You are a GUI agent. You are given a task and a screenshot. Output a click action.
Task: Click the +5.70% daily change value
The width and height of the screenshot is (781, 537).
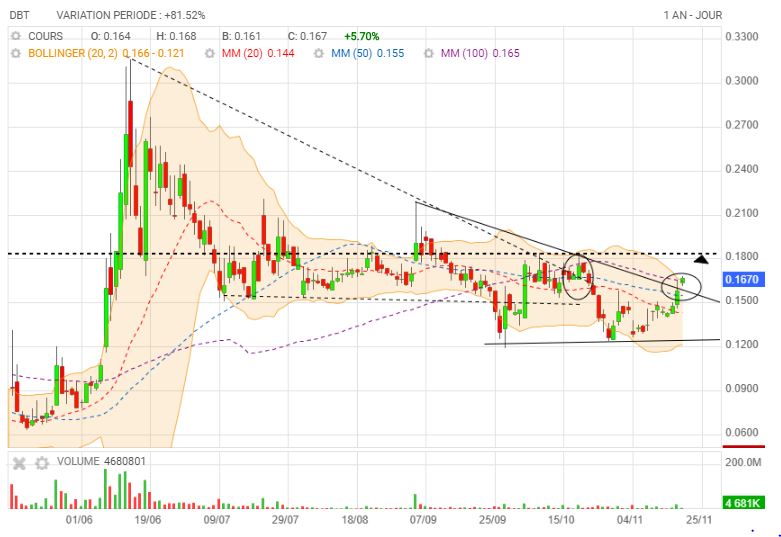[x=362, y=36]
